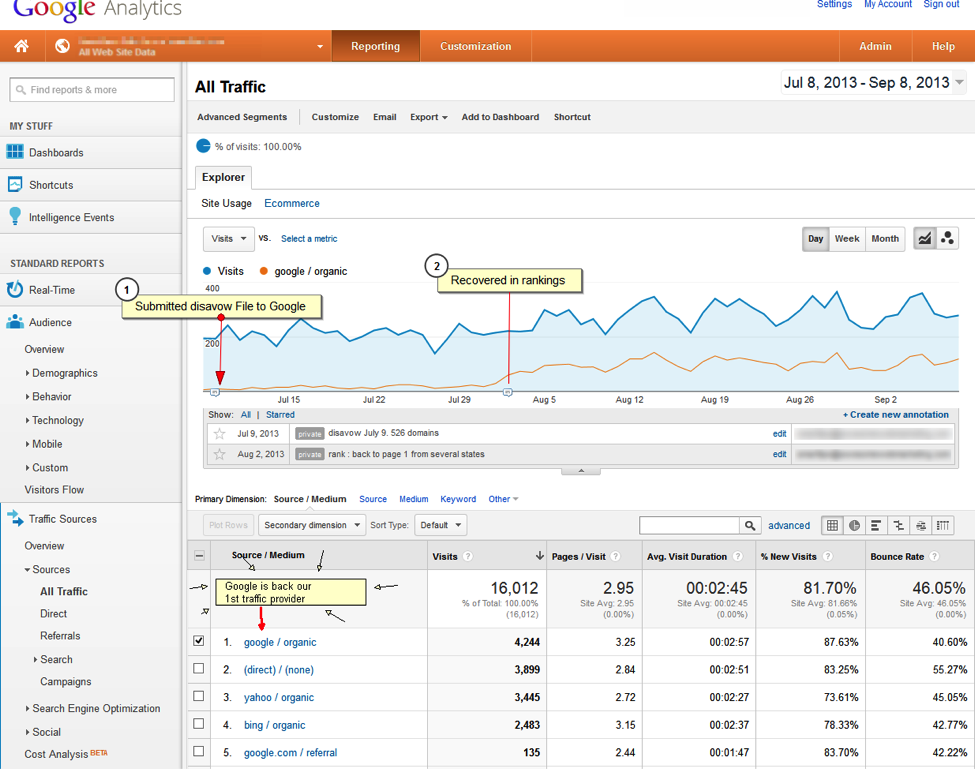Open the Visits metric dropdown
This screenshot has height=769, width=975.
point(229,239)
